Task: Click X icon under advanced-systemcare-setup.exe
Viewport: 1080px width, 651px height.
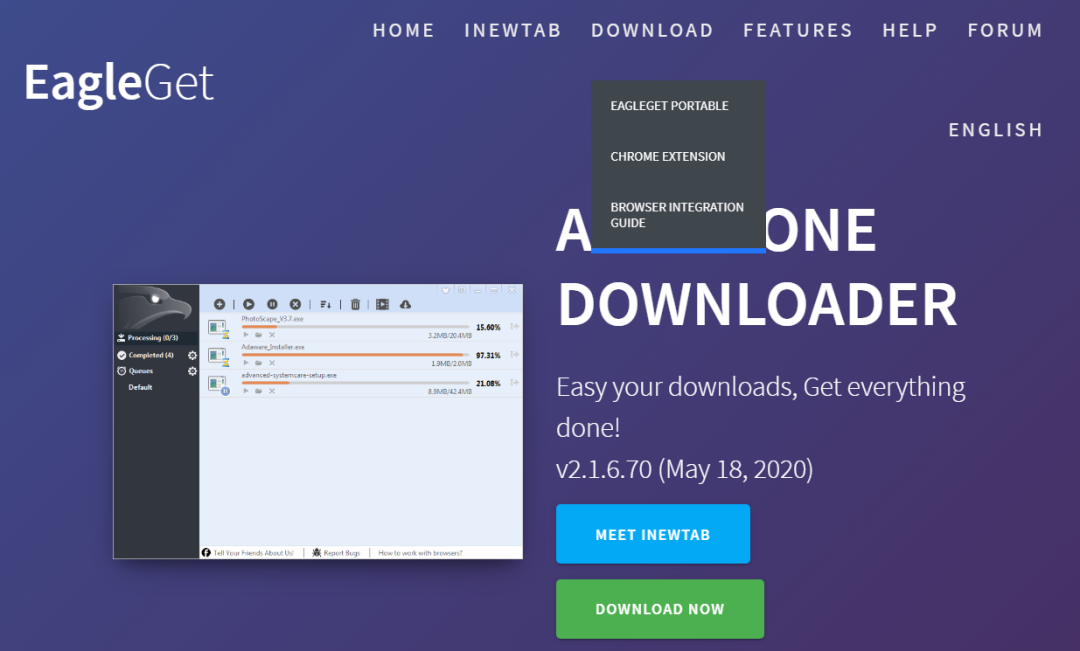Action: point(272,391)
